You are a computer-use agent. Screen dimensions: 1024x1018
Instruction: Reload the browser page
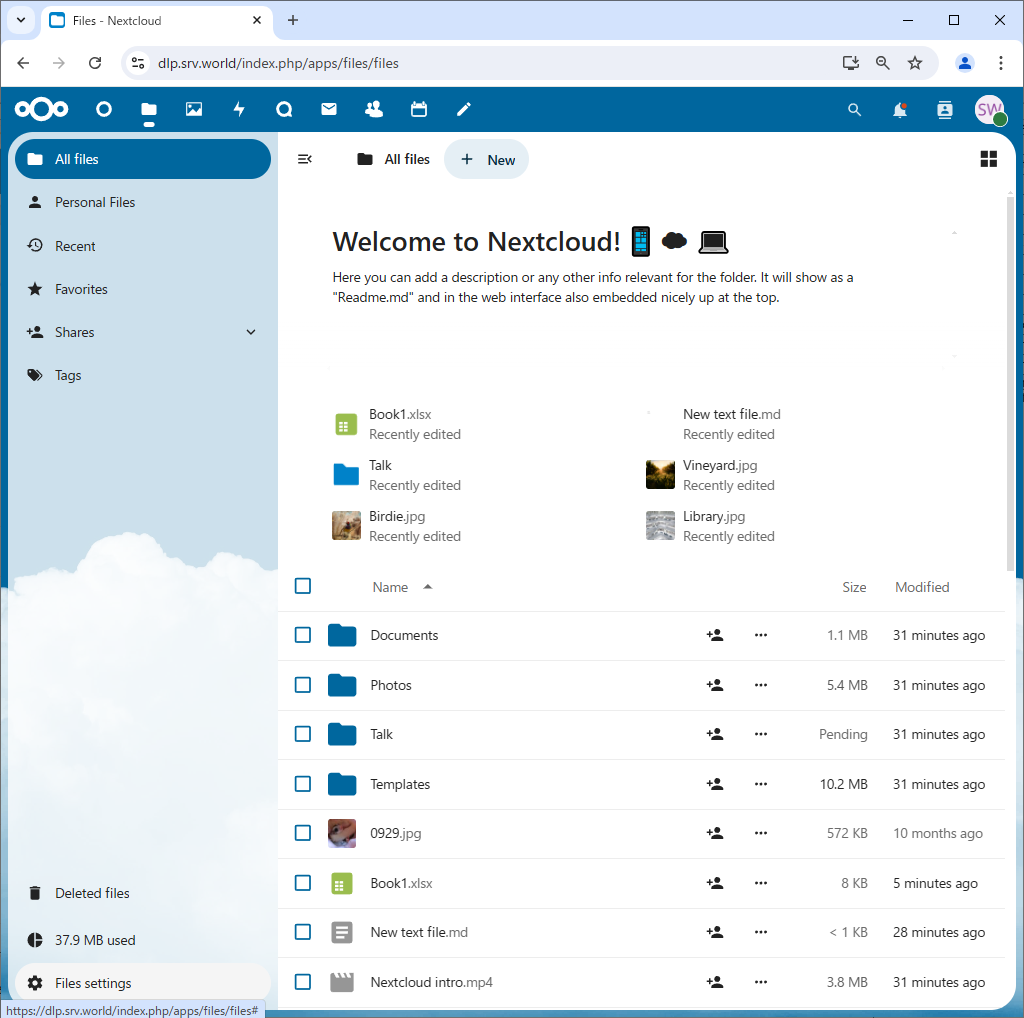95,63
